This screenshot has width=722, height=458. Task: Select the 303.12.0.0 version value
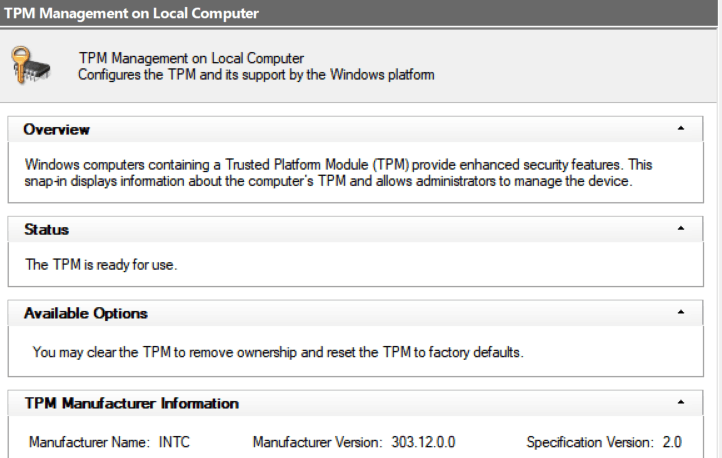pyautogui.click(x=423, y=442)
